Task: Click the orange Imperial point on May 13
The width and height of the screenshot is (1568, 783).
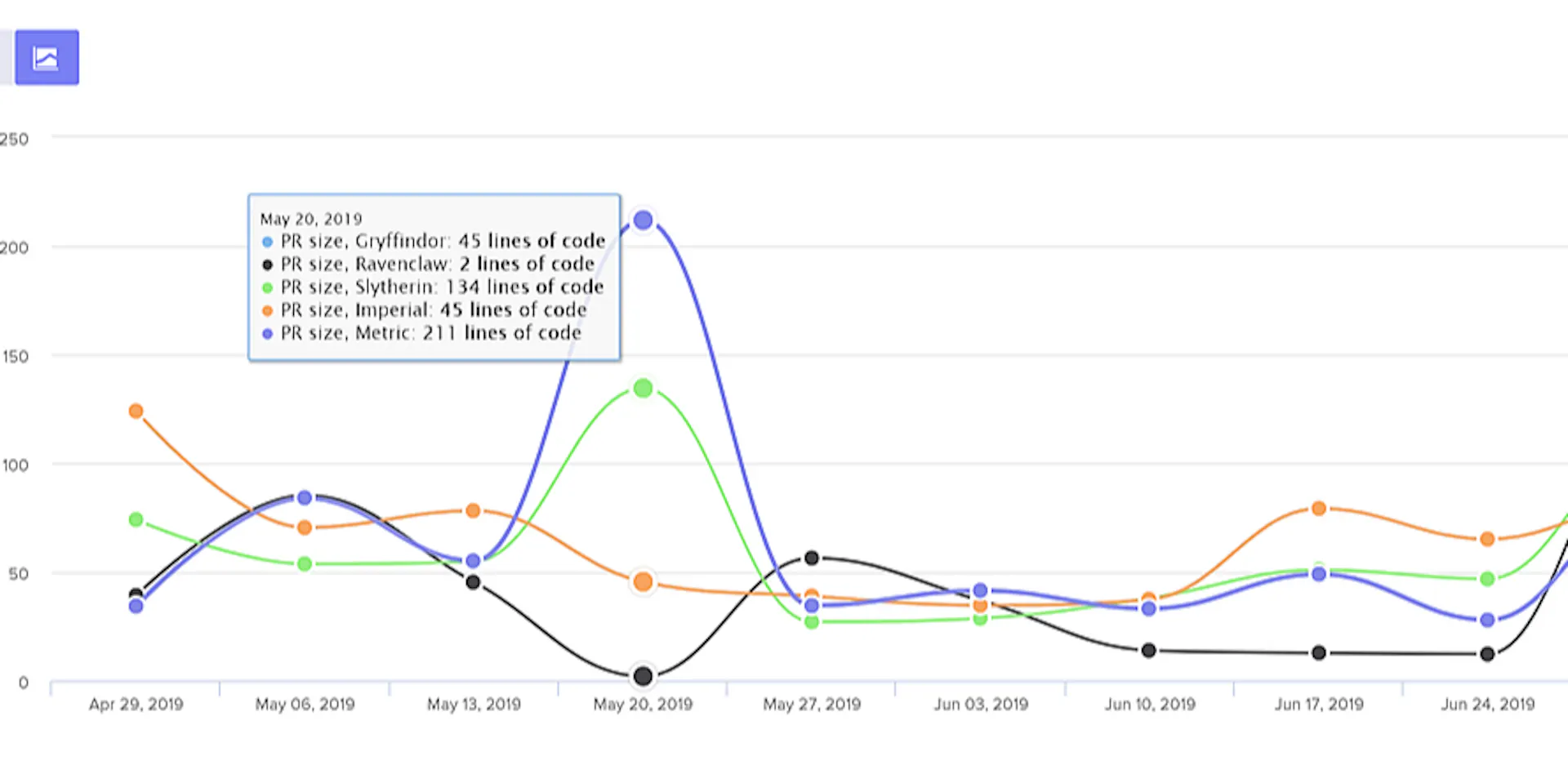Action: [x=473, y=510]
